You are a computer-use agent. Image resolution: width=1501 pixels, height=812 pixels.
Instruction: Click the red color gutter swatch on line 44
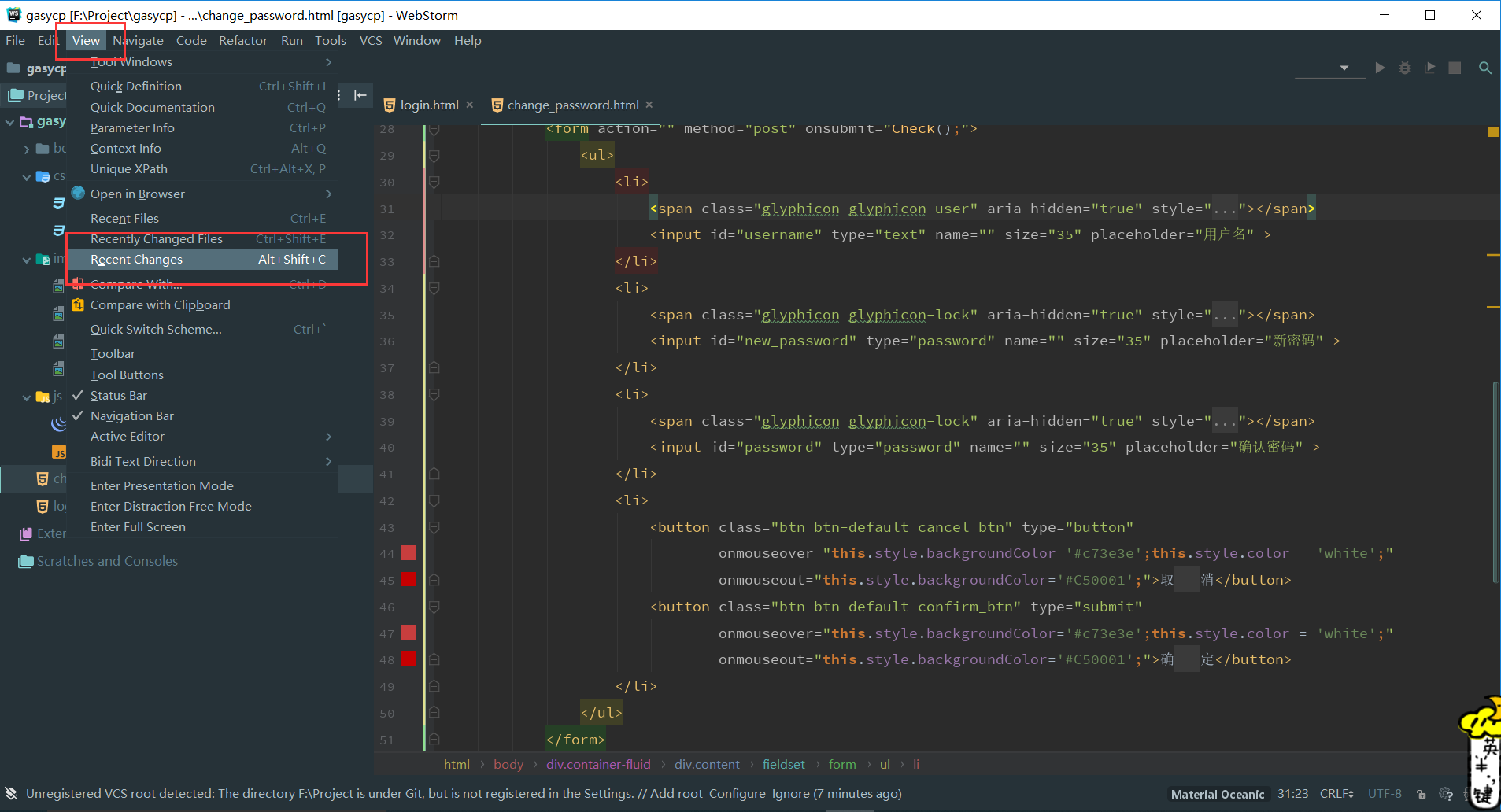point(409,553)
